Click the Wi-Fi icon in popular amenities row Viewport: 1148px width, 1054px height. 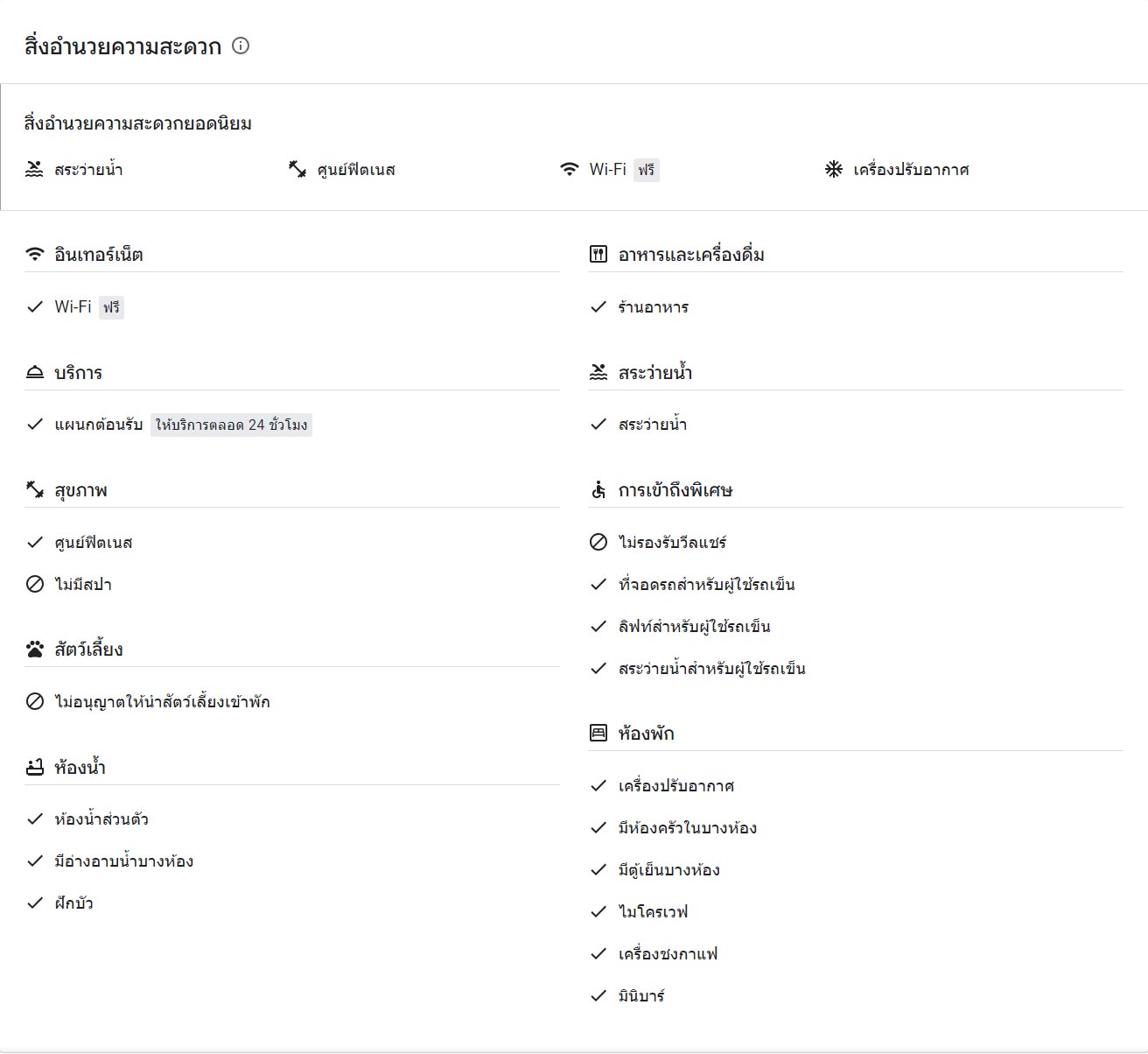[x=570, y=169]
